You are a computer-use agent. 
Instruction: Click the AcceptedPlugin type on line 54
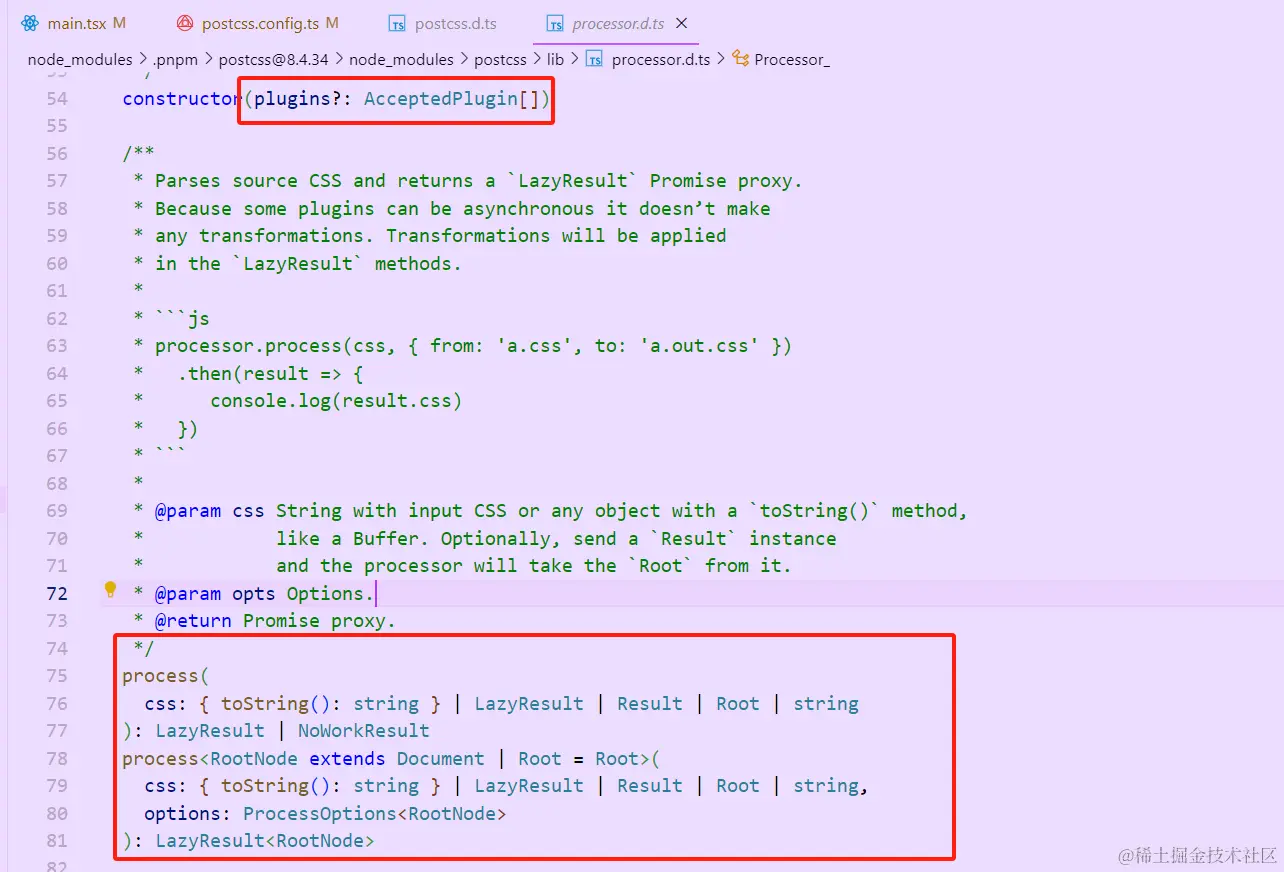pos(441,99)
